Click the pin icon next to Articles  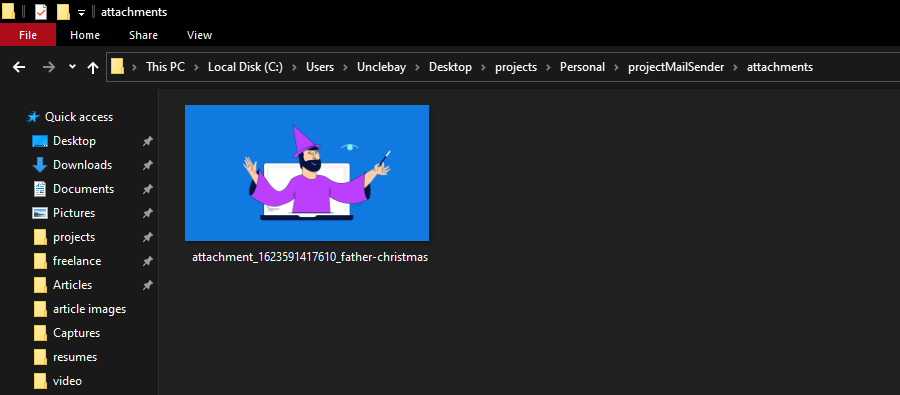point(148,286)
